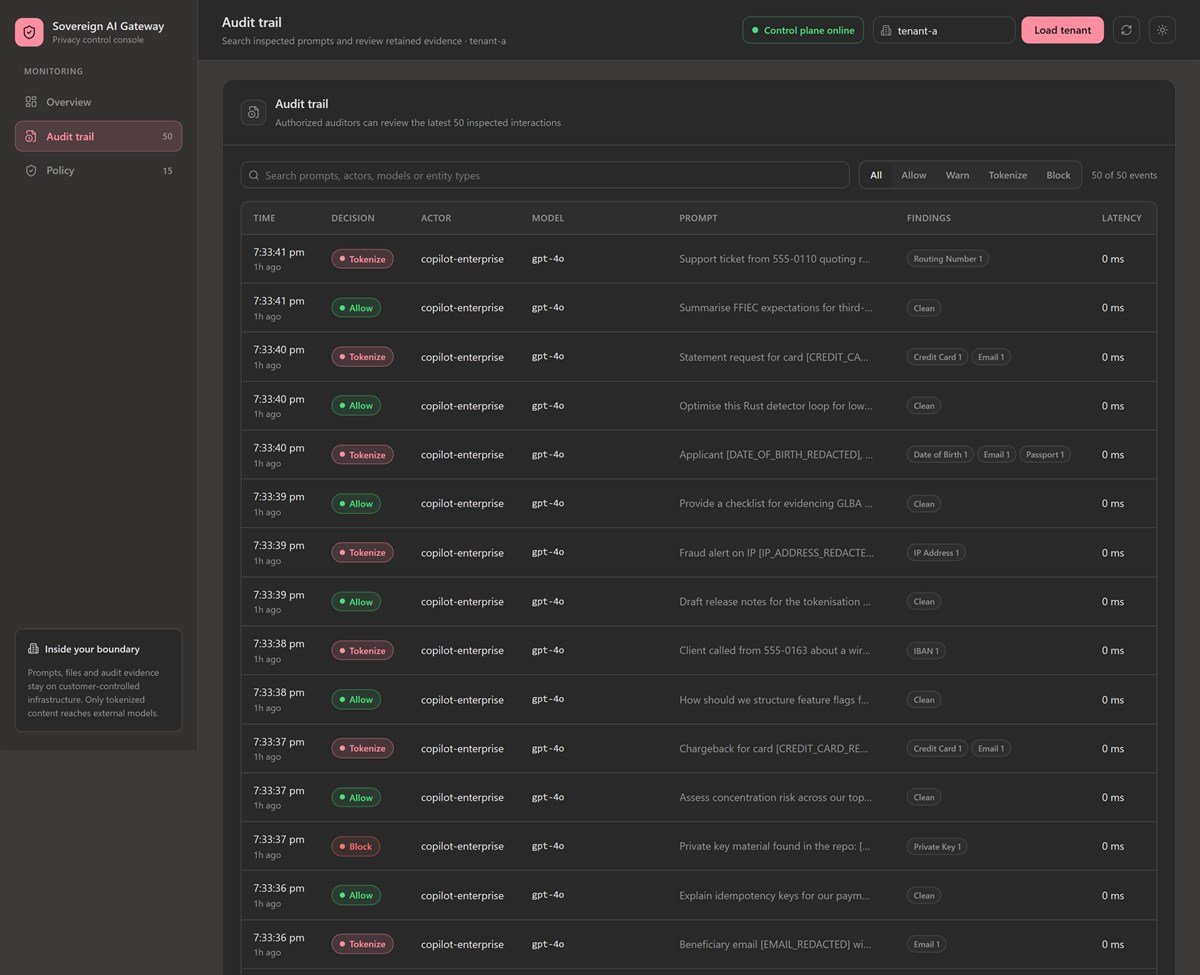1200x975 pixels.
Task: Select the Warn filter tab
Action: [x=957, y=175]
